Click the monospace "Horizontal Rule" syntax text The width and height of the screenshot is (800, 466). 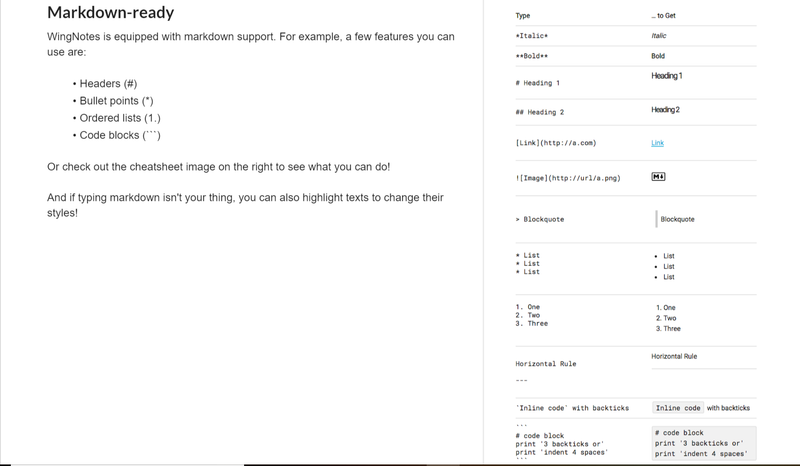click(545, 364)
